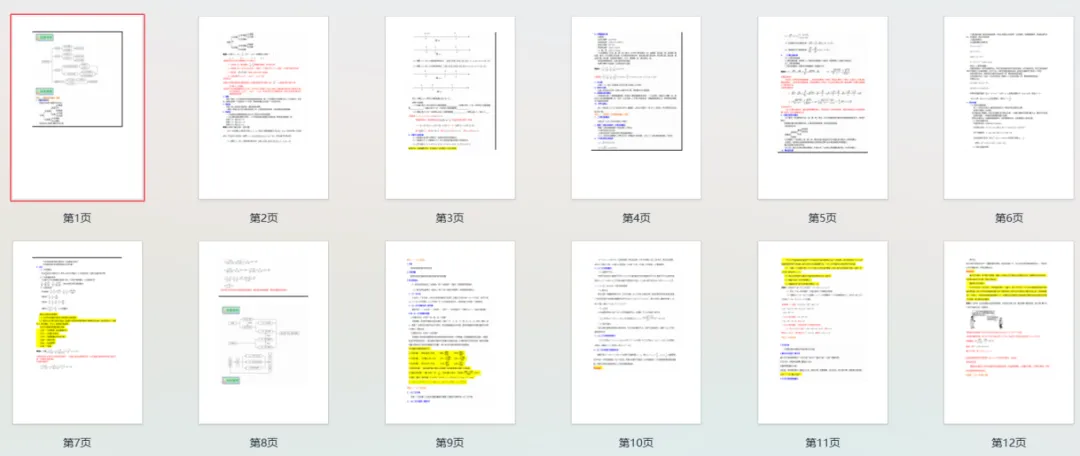This screenshot has height=456, width=1080.
Task: Click the label 第11页
Action: coord(822,443)
